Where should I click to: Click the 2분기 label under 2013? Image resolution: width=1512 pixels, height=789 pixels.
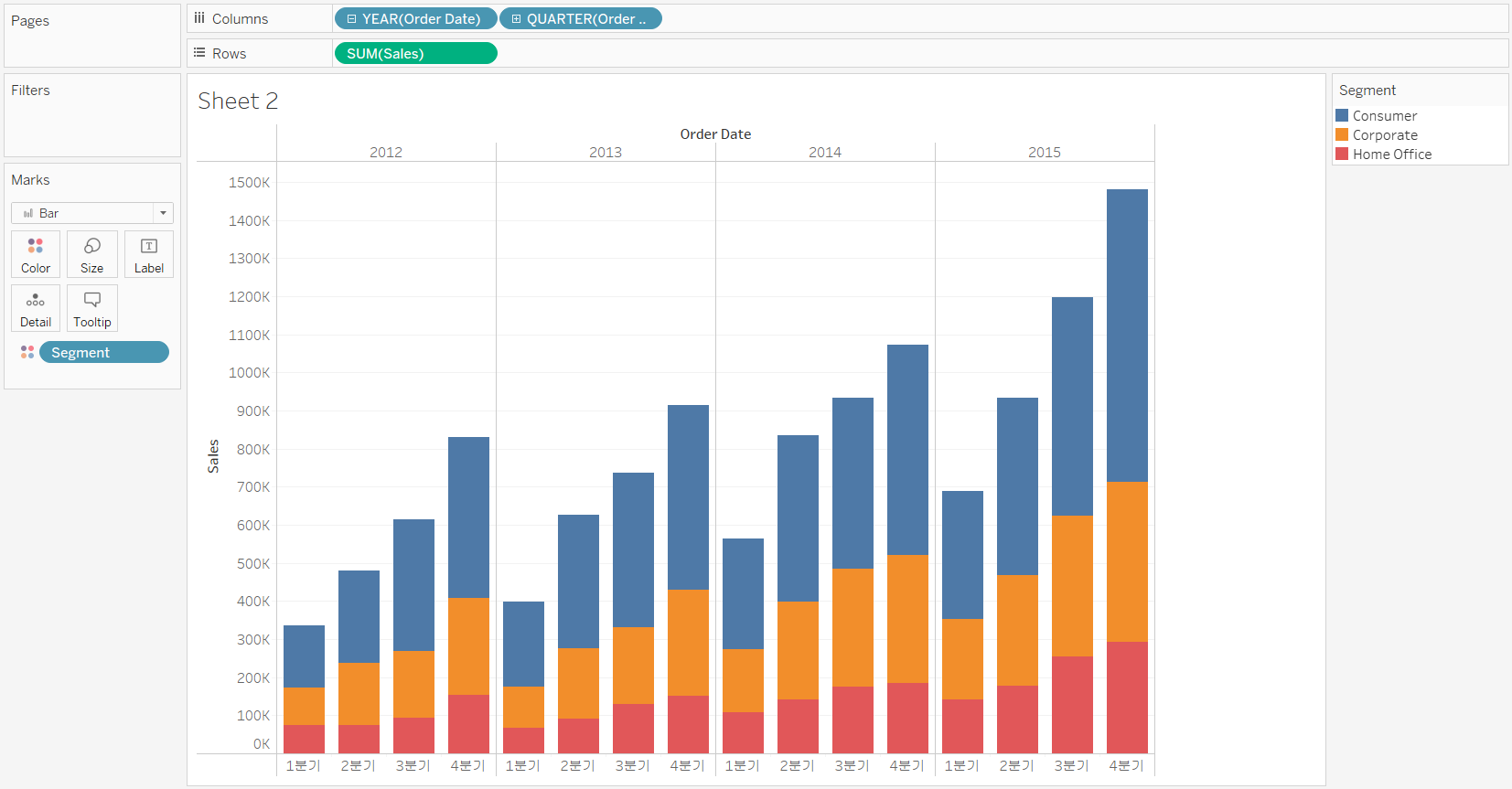click(578, 766)
